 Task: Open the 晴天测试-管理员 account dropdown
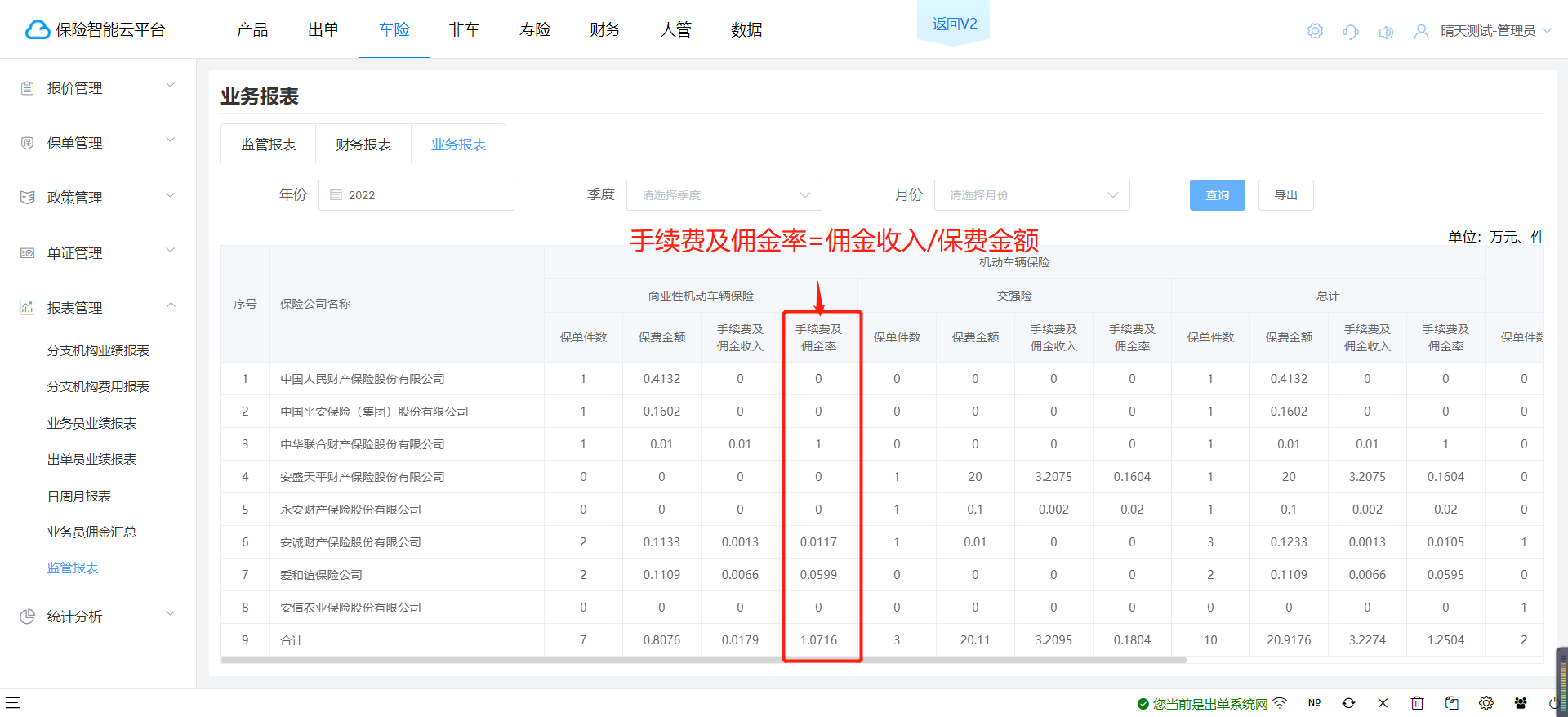point(1495,31)
